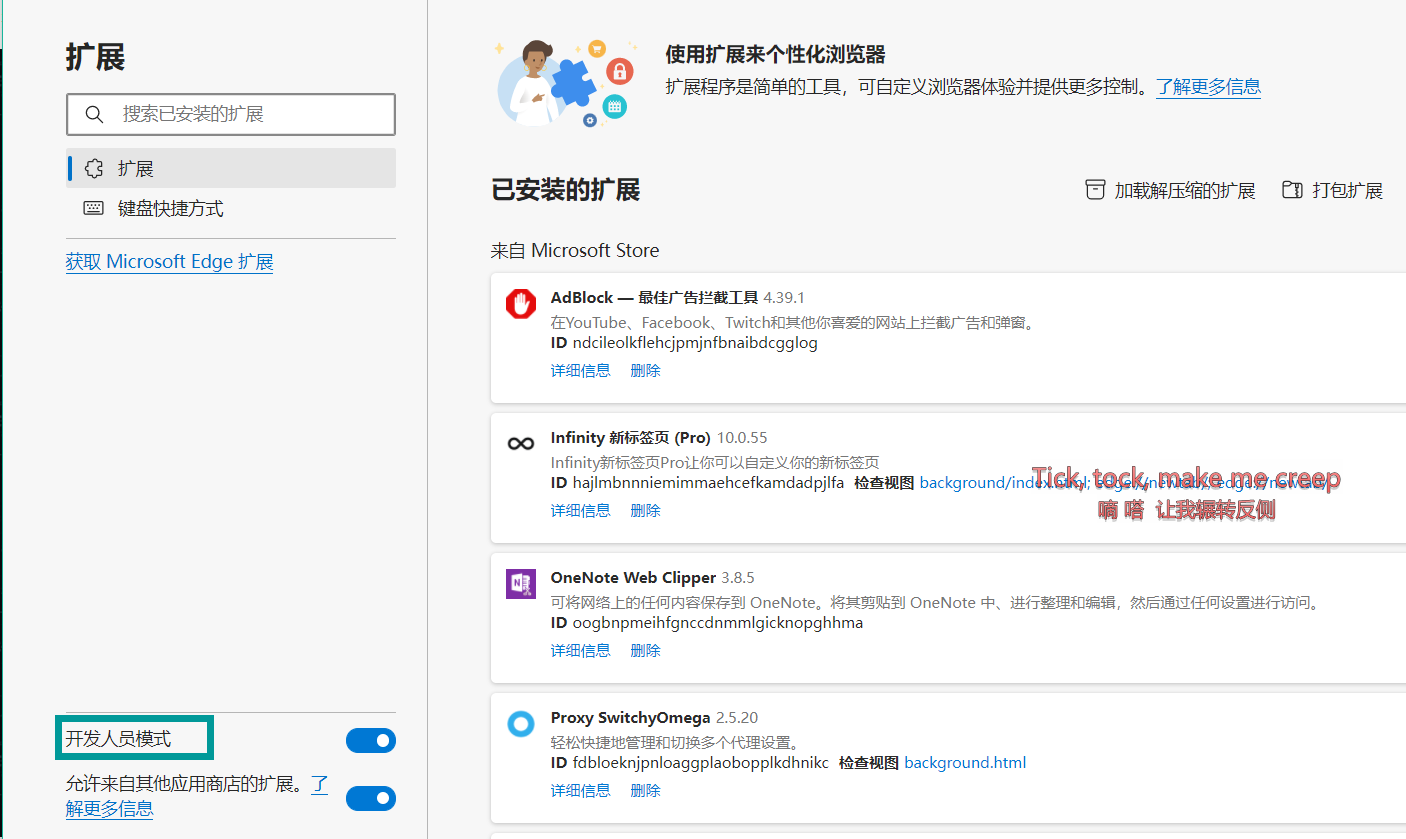
Task: Open 详细信息 for AdBlock
Action: 581,370
